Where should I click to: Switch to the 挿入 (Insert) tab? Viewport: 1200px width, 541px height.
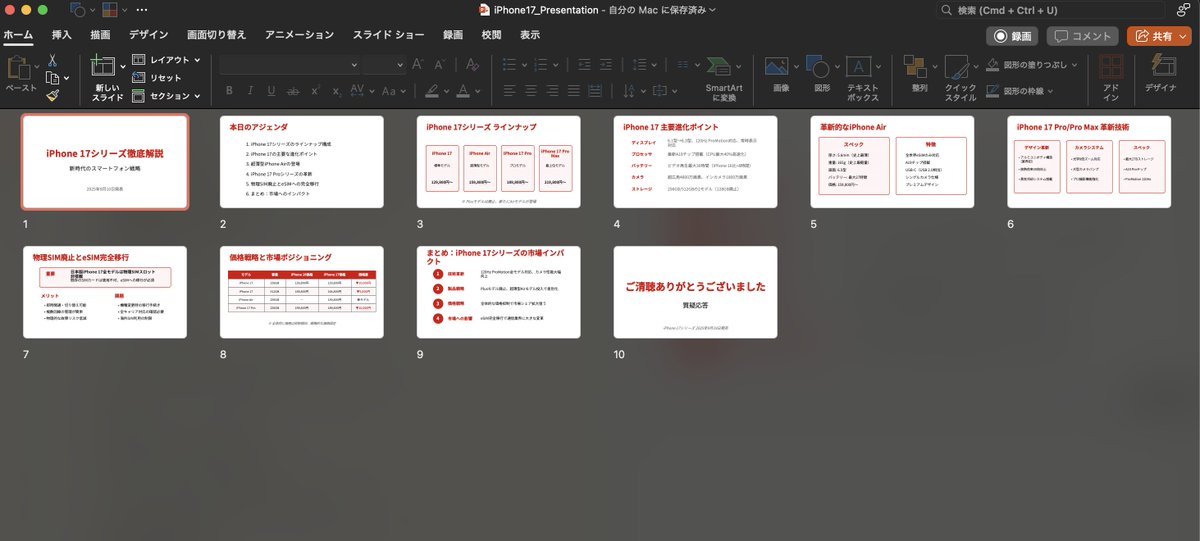[x=62, y=35]
